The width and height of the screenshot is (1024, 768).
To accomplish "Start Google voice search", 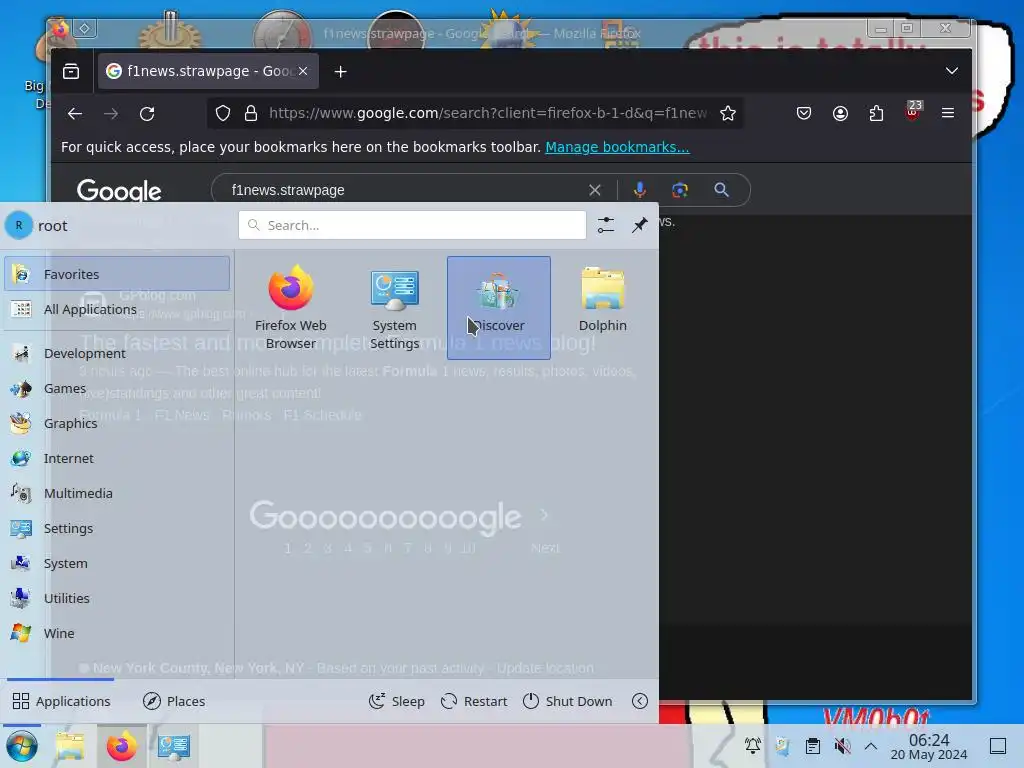I will pos(639,190).
